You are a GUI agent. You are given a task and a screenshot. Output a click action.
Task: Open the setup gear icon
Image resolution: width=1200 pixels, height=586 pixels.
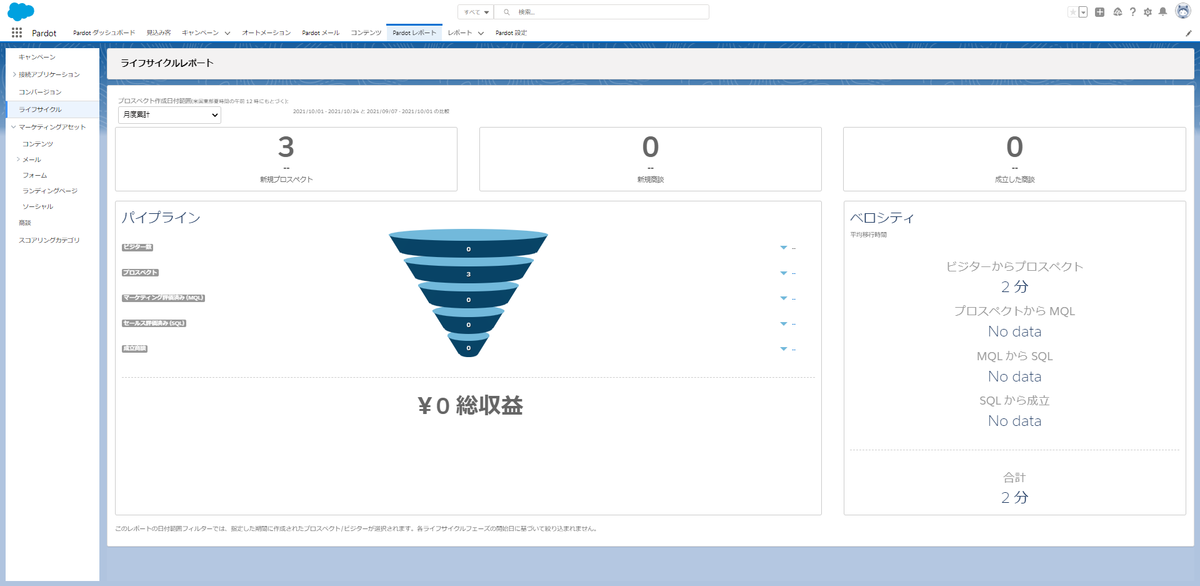[1147, 12]
